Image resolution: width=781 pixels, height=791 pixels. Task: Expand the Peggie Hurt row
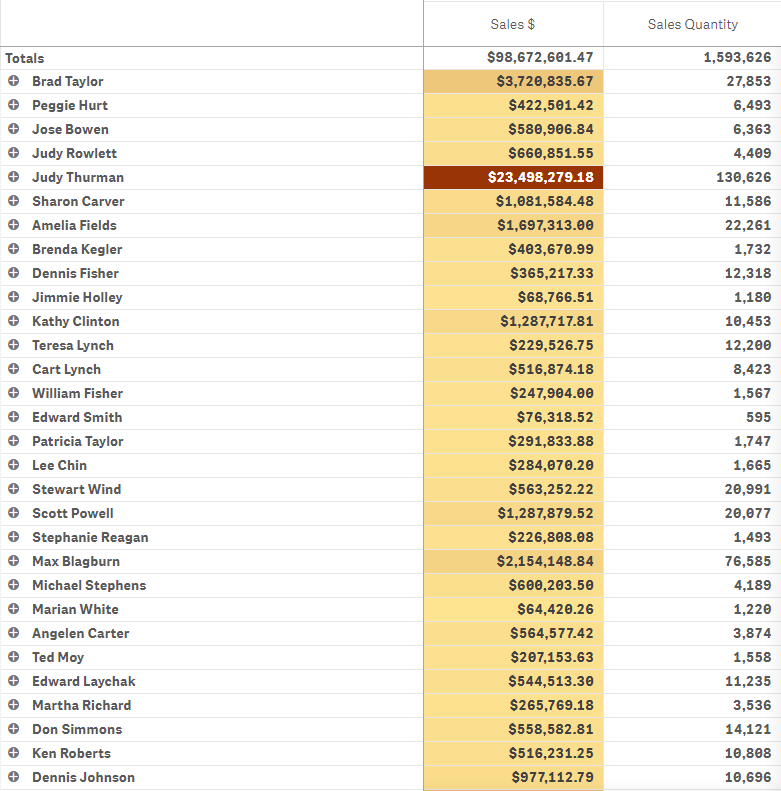tap(14, 105)
